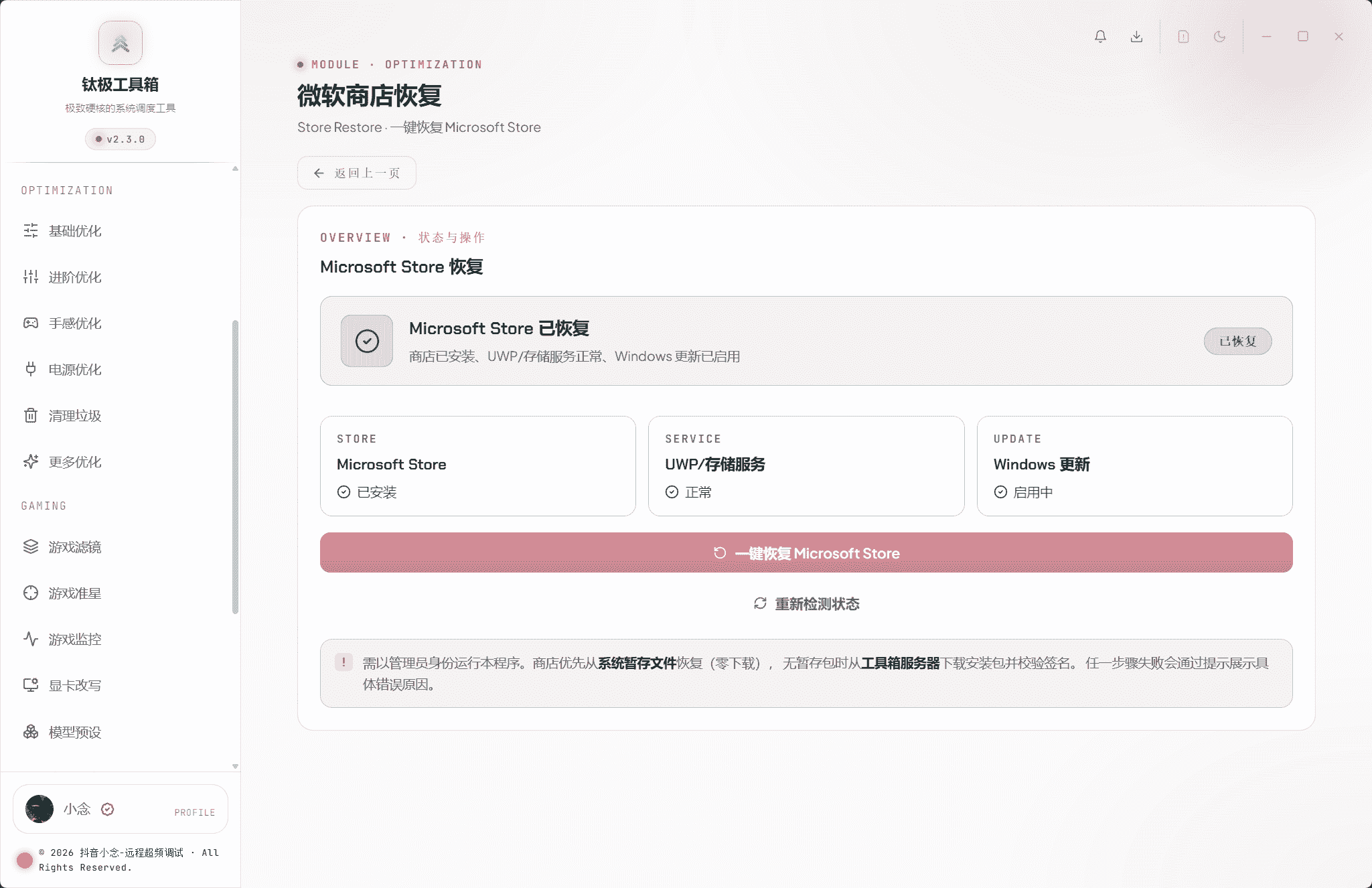The width and height of the screenshot is (1372, 888).
Task: Click the 启用中 check icon
Action: pyautogui.click(x=1000, y=492)
